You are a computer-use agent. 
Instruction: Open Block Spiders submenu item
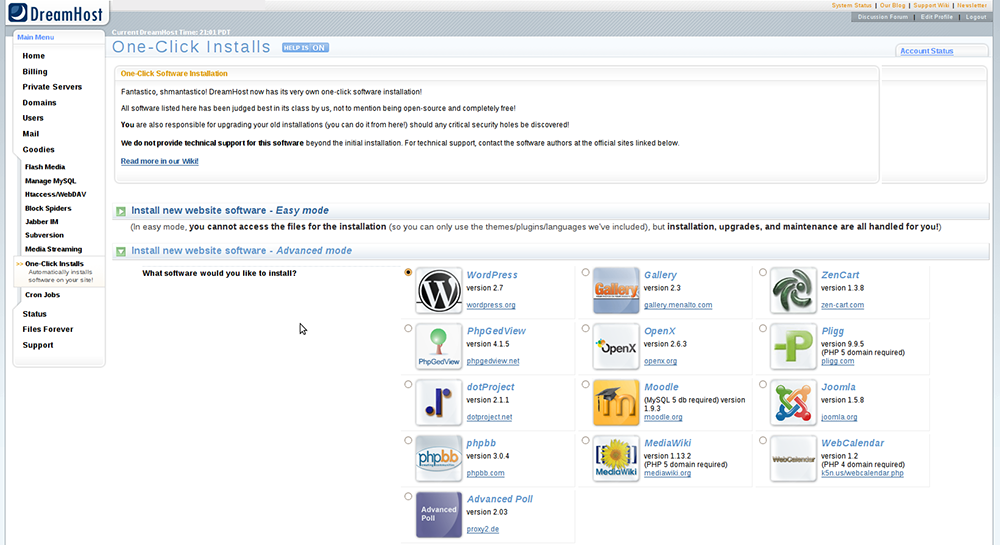click(48, 208)
